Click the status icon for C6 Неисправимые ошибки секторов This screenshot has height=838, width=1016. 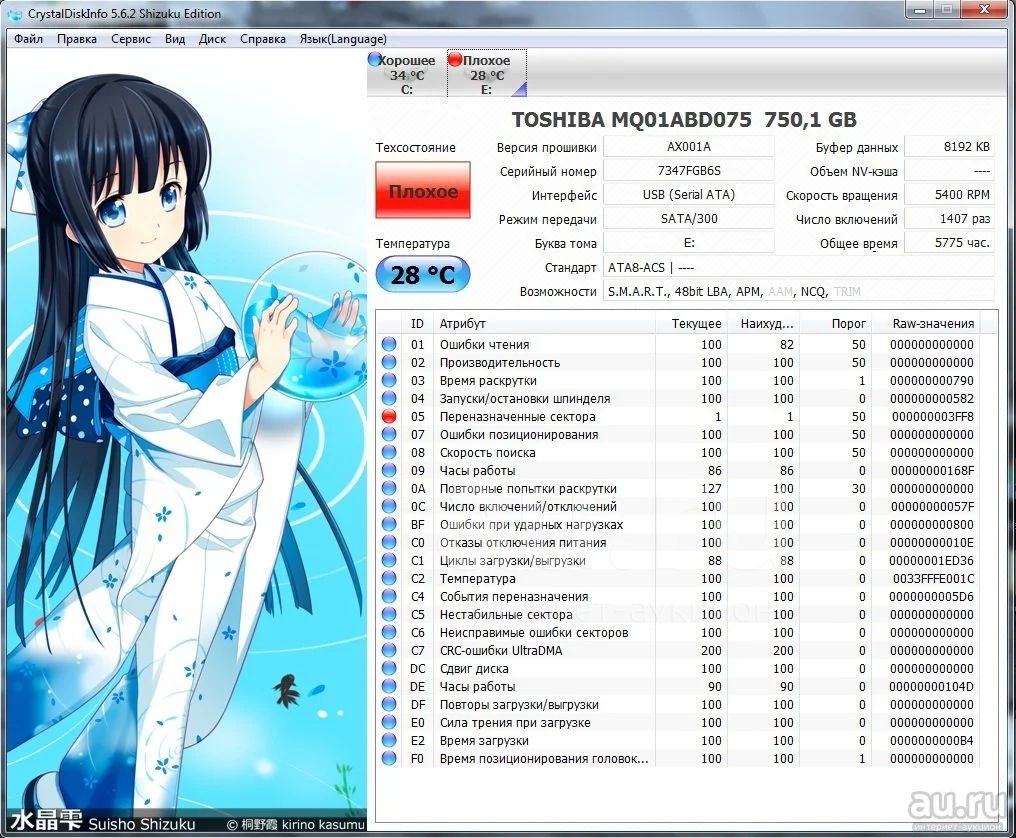coord(389,632)
